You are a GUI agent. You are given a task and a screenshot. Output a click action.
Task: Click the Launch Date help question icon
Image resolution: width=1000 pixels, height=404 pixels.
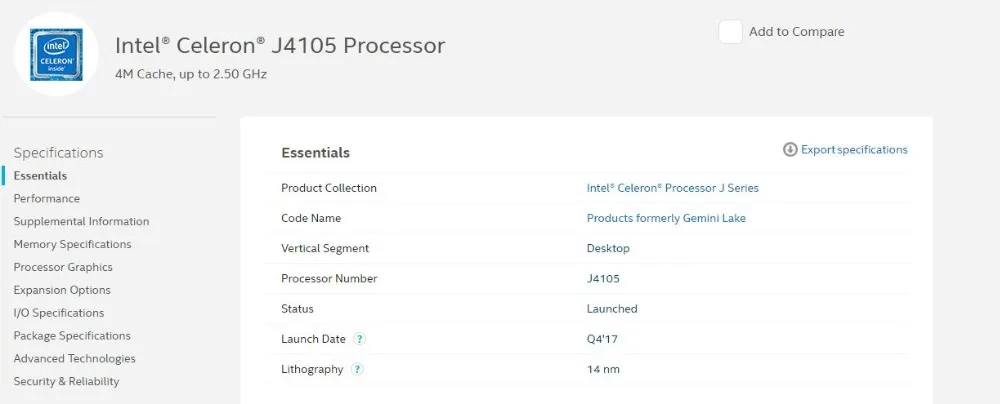(359, 339)
